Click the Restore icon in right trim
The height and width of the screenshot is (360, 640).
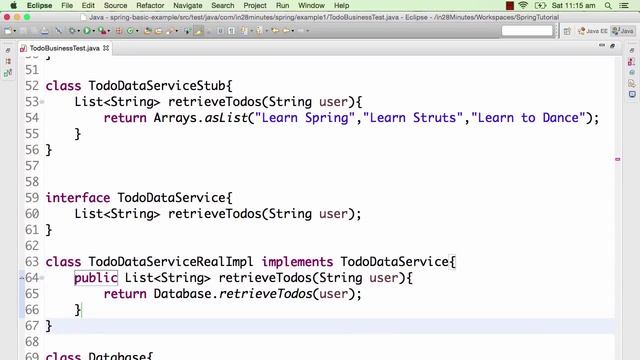point(632,50)
